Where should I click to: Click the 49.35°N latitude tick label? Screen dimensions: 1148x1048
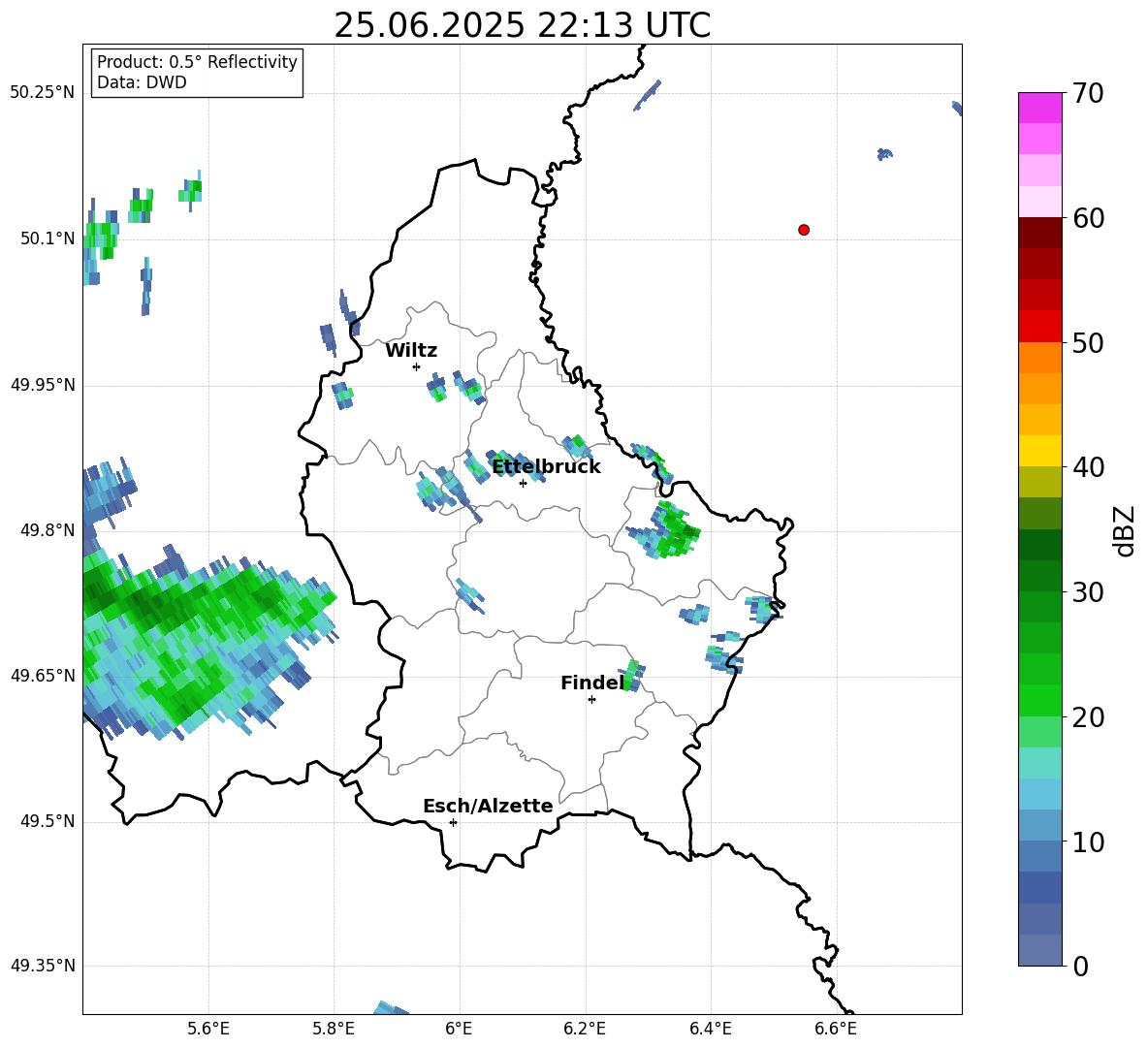pos(43,966)
